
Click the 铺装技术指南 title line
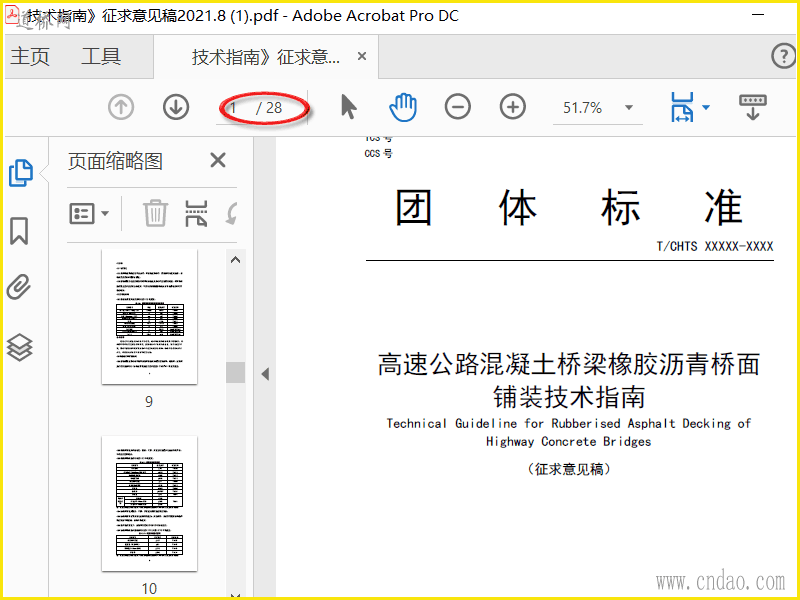click(569, 396)
